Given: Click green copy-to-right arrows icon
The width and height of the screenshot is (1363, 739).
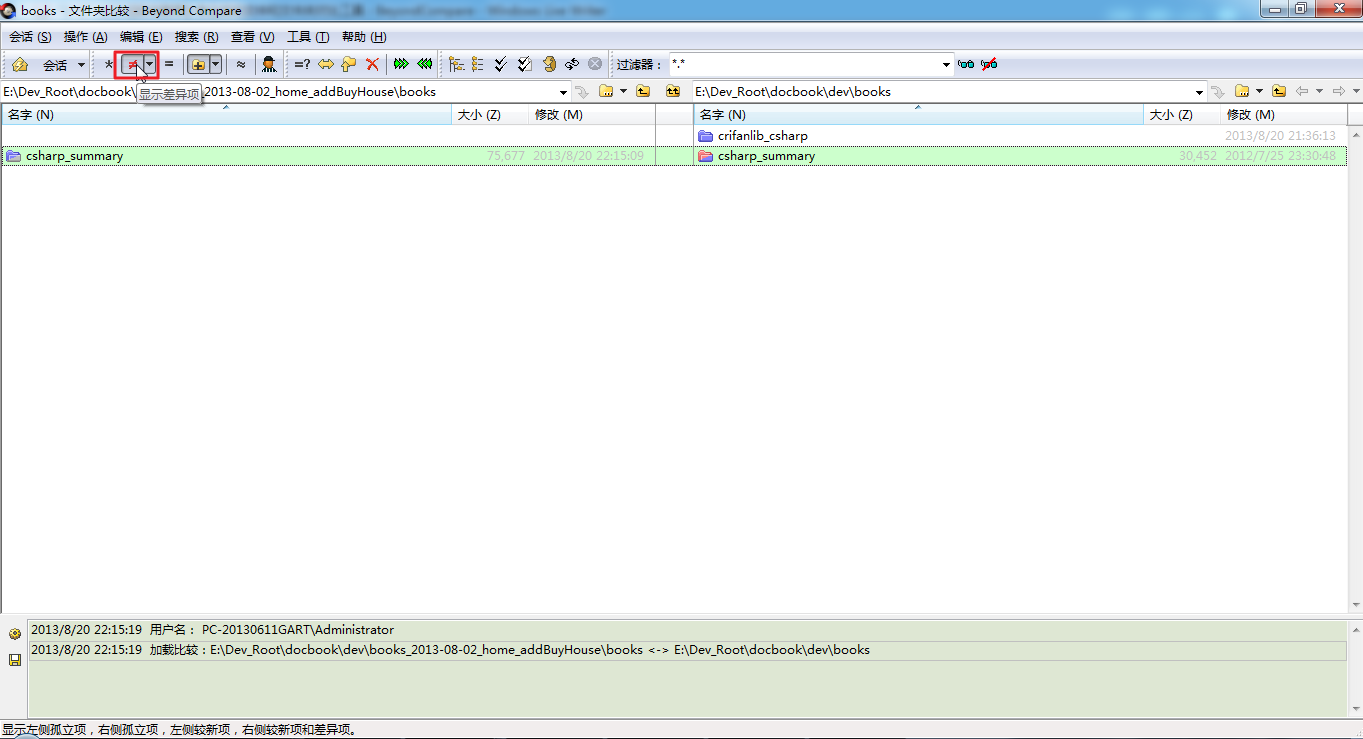Looking at the screenshot, I should pos(401,65).
